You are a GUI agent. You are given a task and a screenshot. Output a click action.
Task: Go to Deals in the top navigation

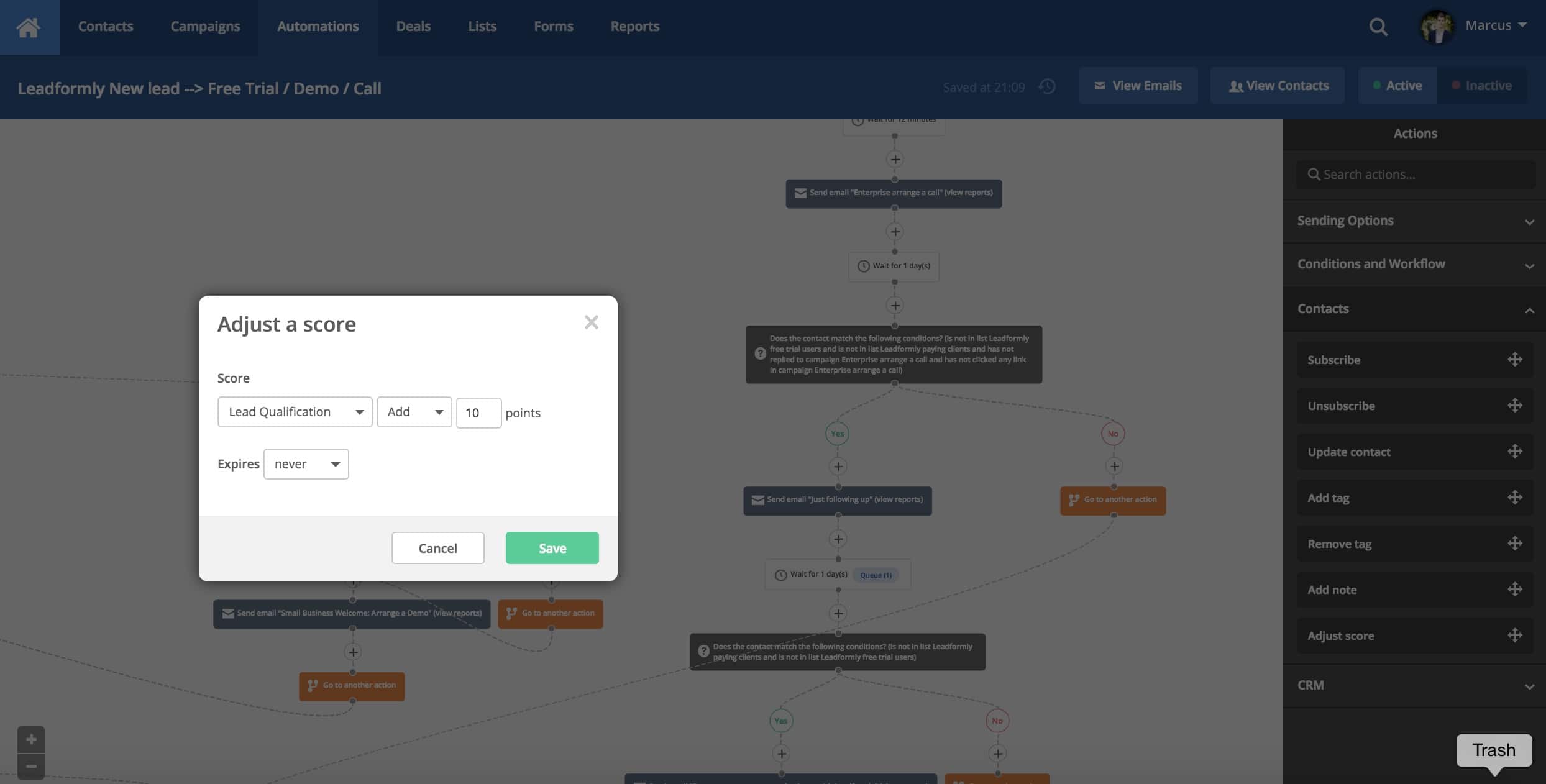(413, 27)
